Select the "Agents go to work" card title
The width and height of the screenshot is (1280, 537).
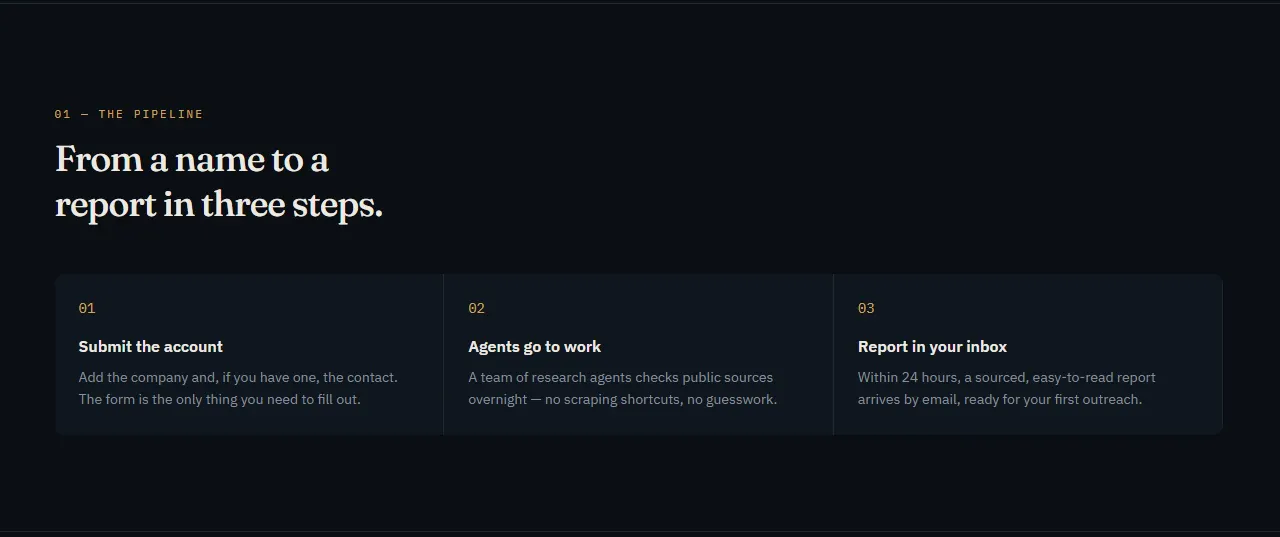pos(535,347)
